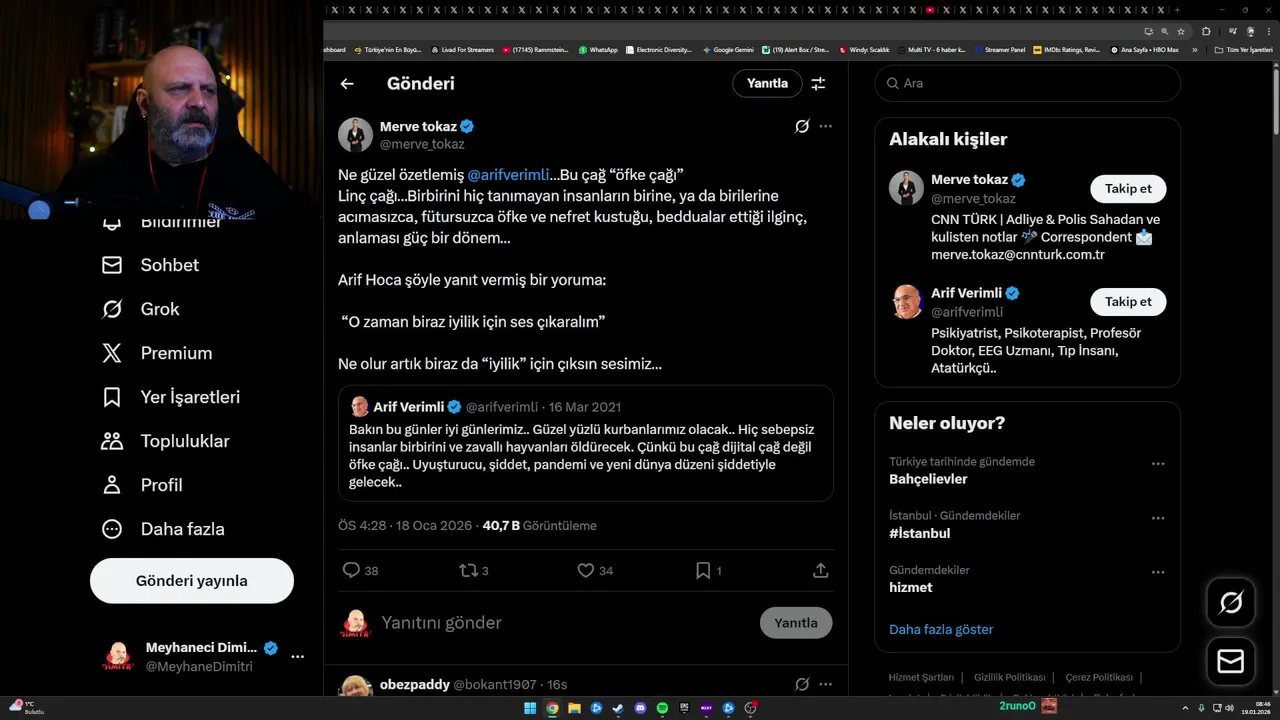Open the Çerez Politikası footer link

(x=1099, y=677)
